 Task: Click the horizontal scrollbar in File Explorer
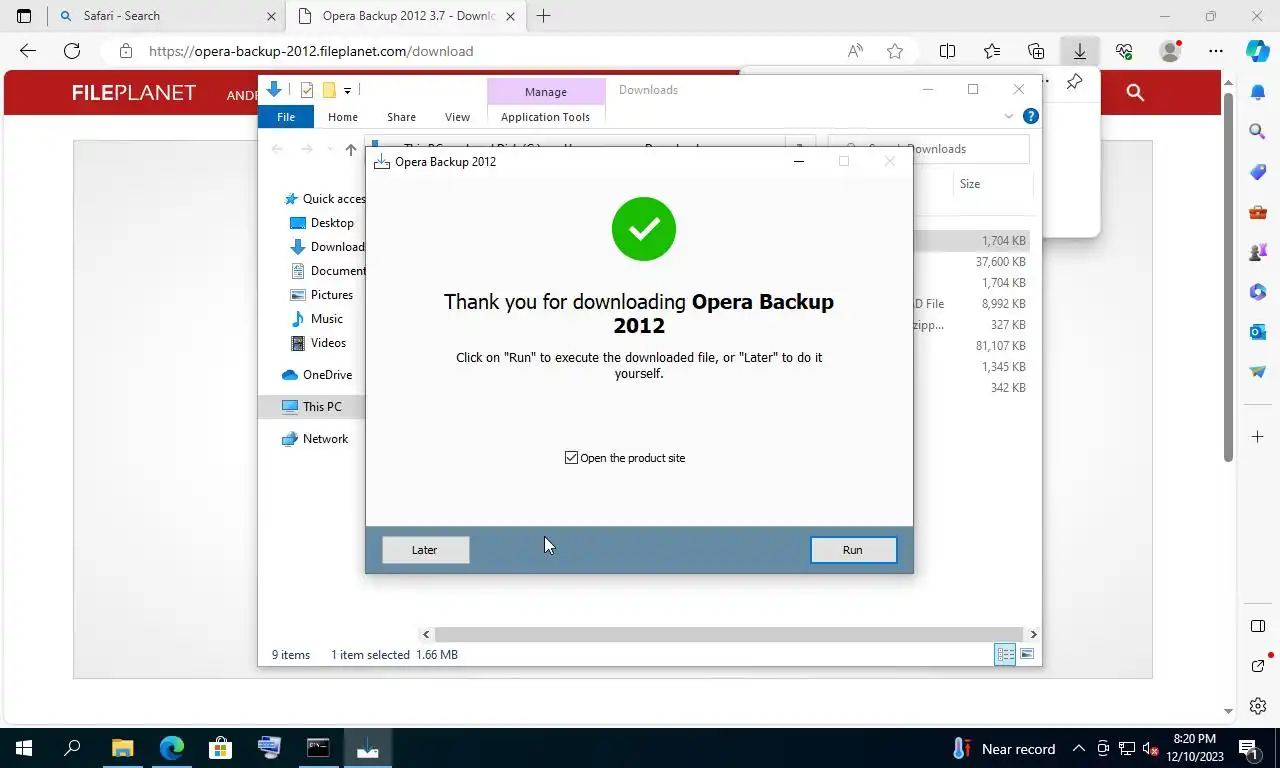(x=729, y=634)
